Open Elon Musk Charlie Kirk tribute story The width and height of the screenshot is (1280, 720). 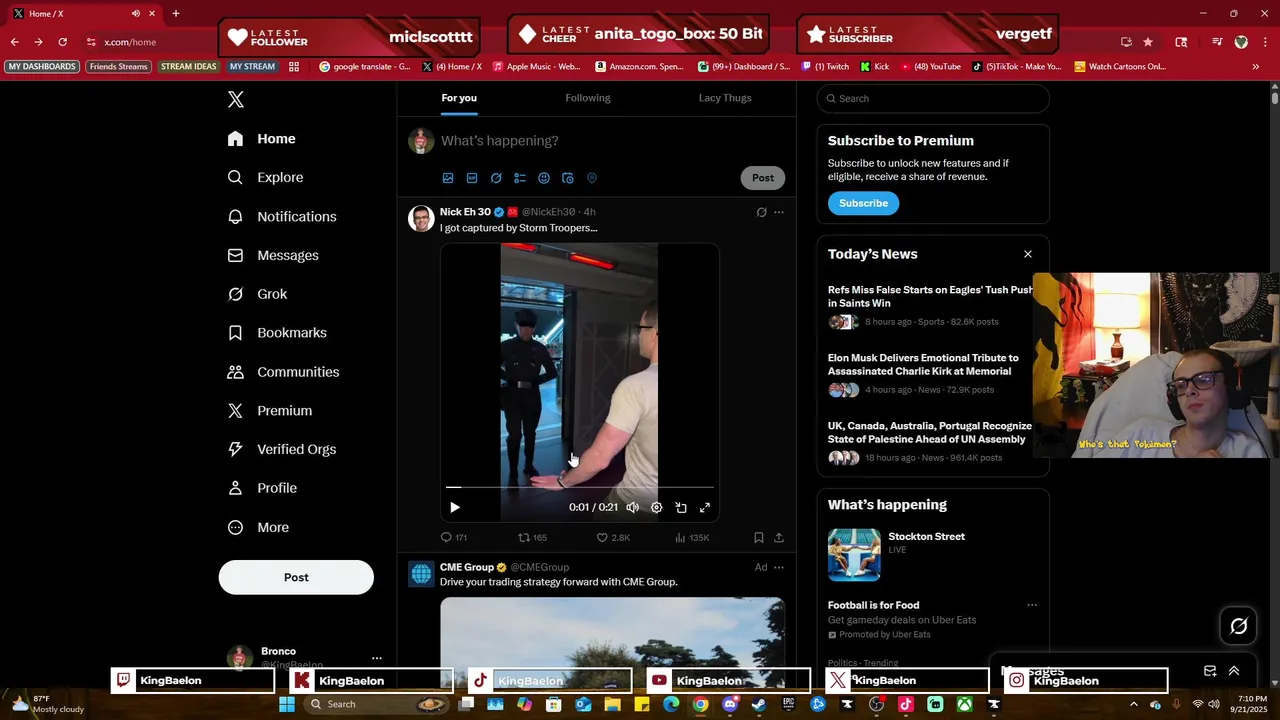coord(923,364)
